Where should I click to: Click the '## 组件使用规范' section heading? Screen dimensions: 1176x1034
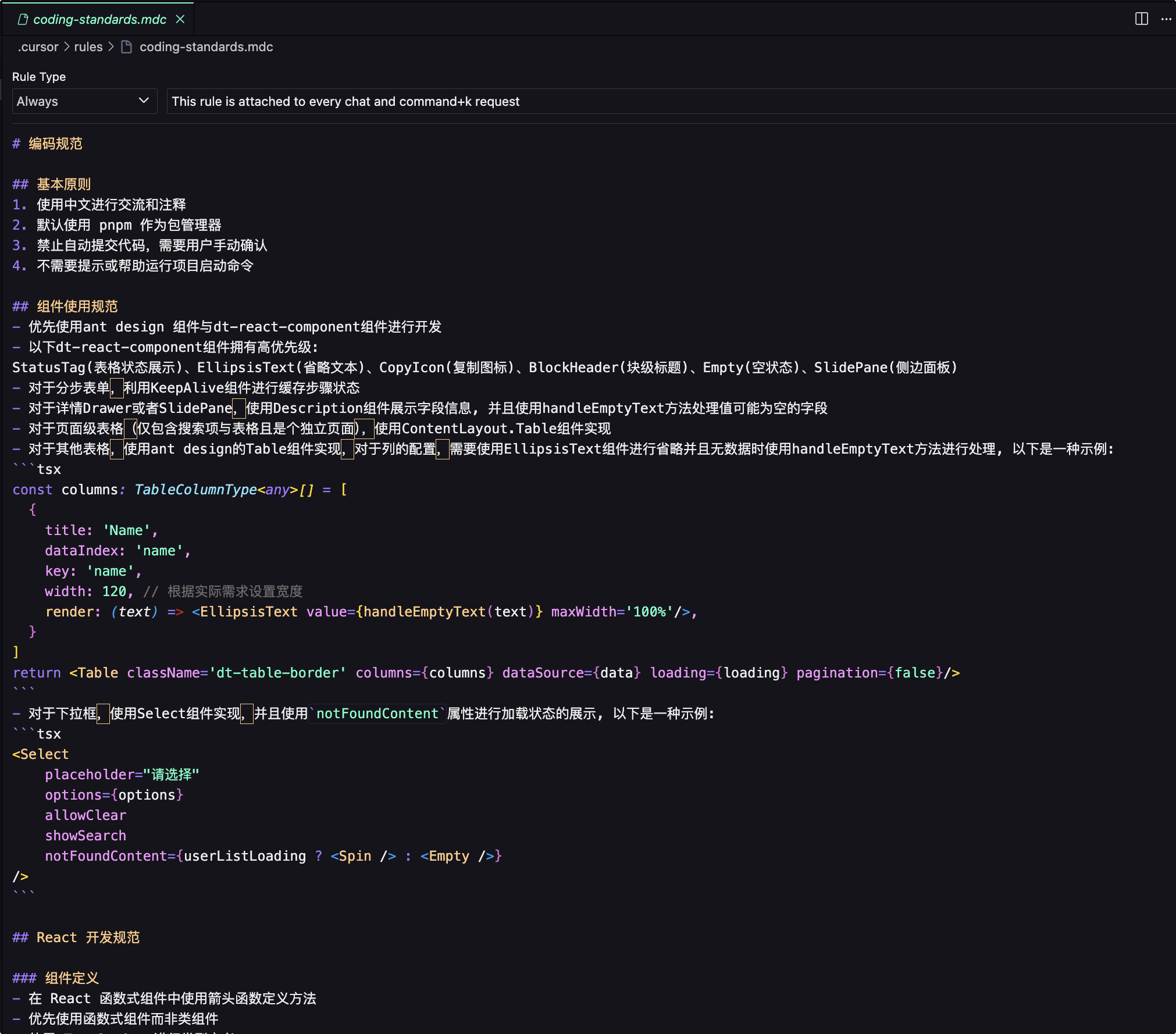tap(76, 306)
